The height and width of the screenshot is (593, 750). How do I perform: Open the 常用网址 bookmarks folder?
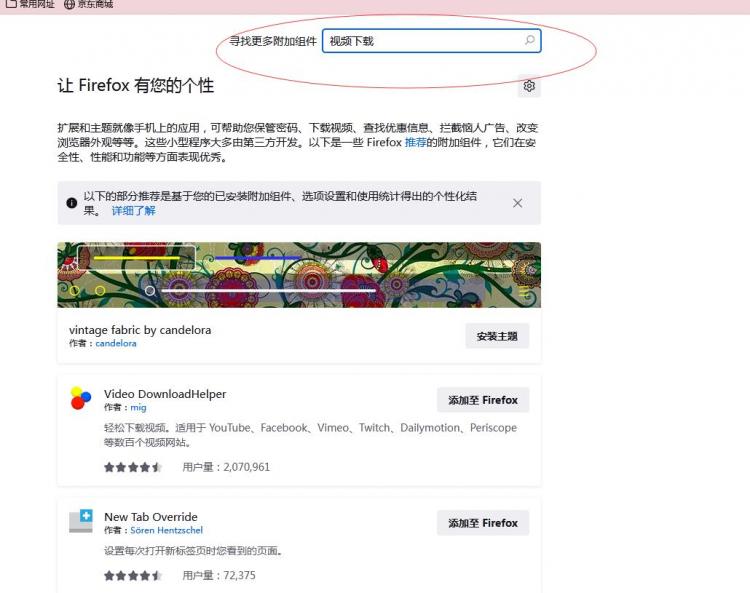point(30,4)
